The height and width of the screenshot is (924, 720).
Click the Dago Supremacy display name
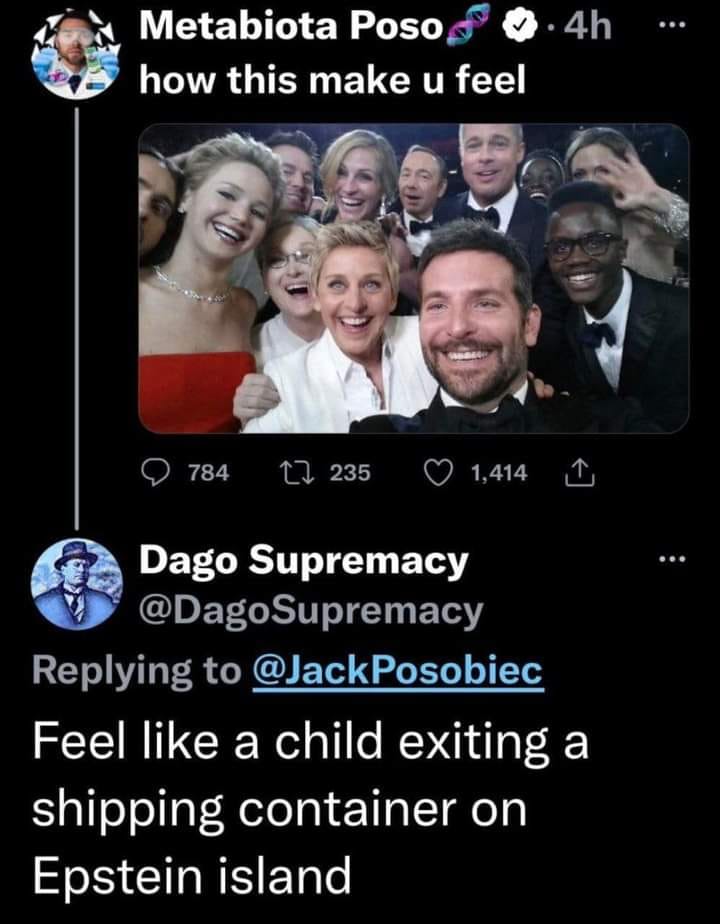(x=303, y=562)
